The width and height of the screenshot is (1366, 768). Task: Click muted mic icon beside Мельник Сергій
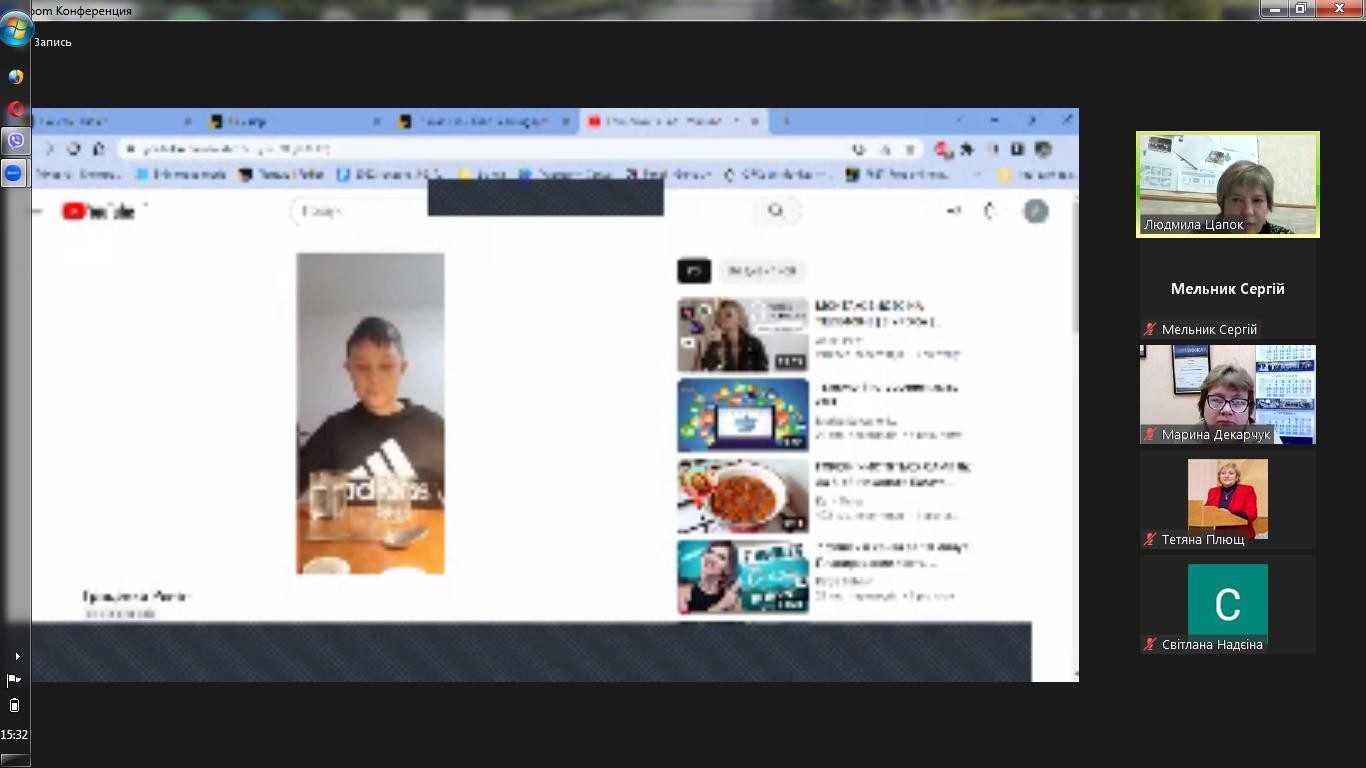[1151, 330]
